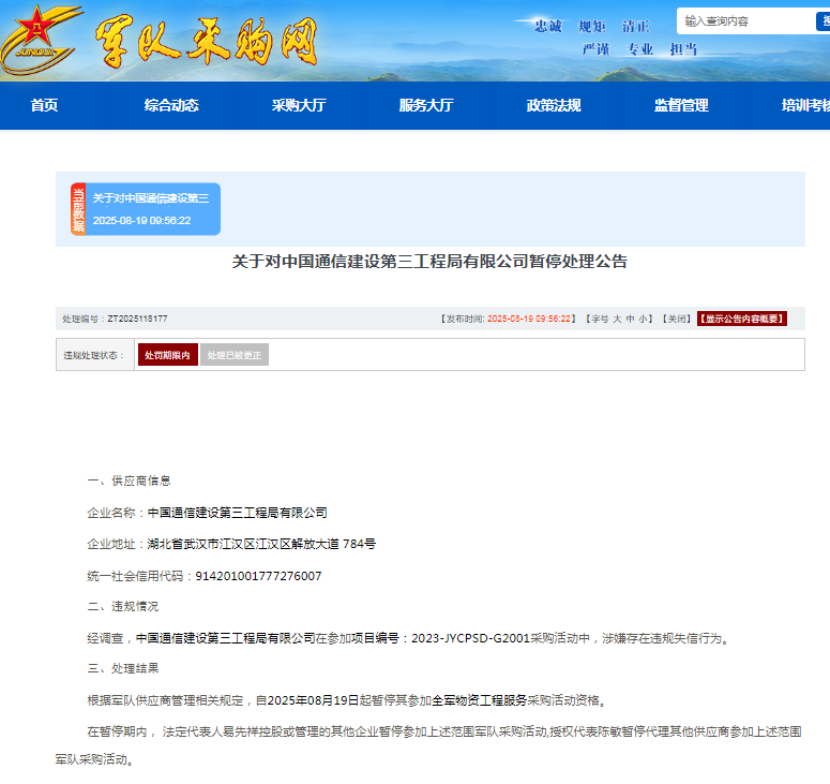Click the 清正 motto text in header
830x784 pixels.
635,26
